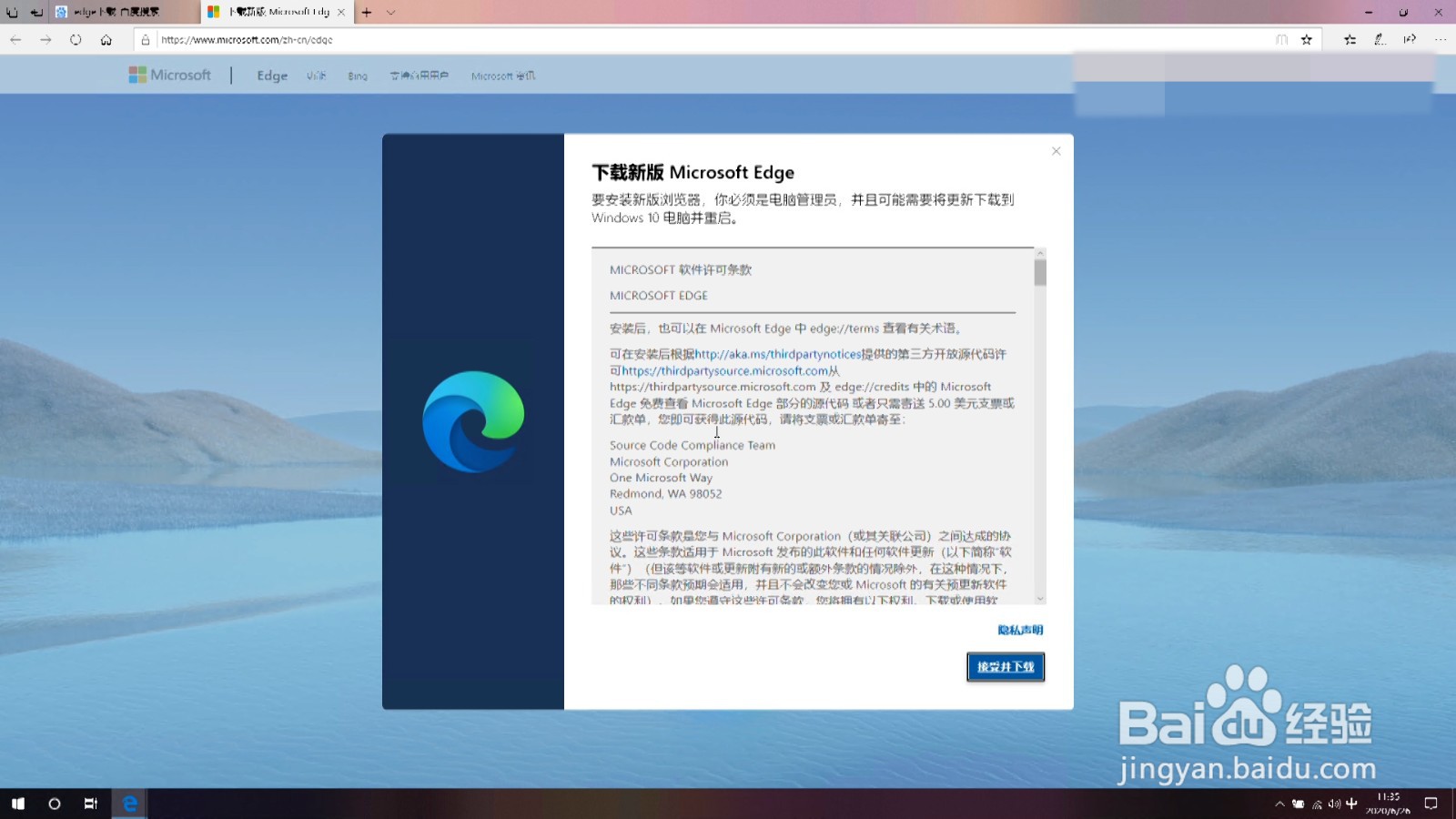The image size is (1456, 819).
Task: Expand tab previews chevron
Action: pos(390,12)
